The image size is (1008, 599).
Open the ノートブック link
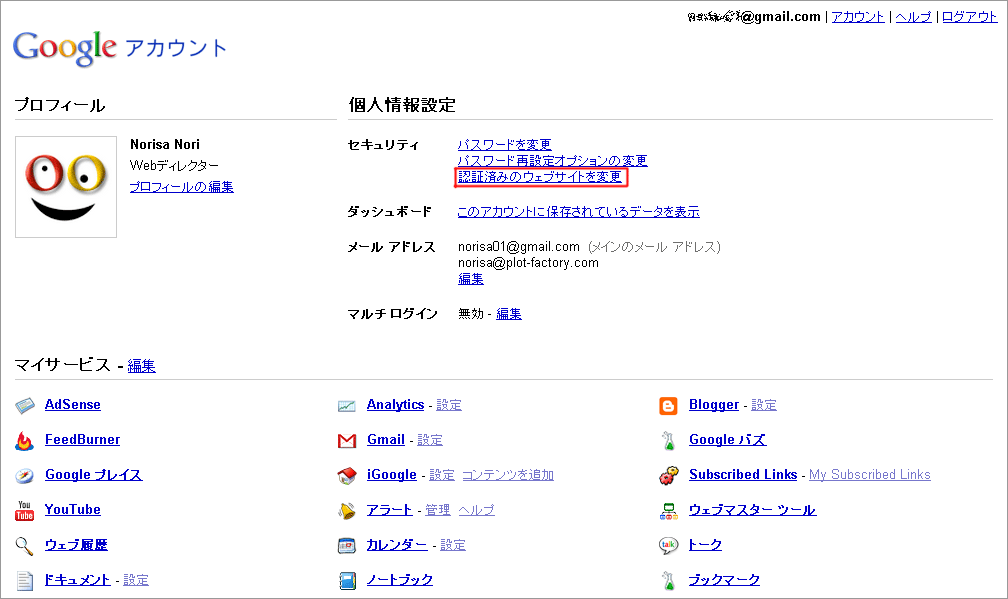coord(400,580)
